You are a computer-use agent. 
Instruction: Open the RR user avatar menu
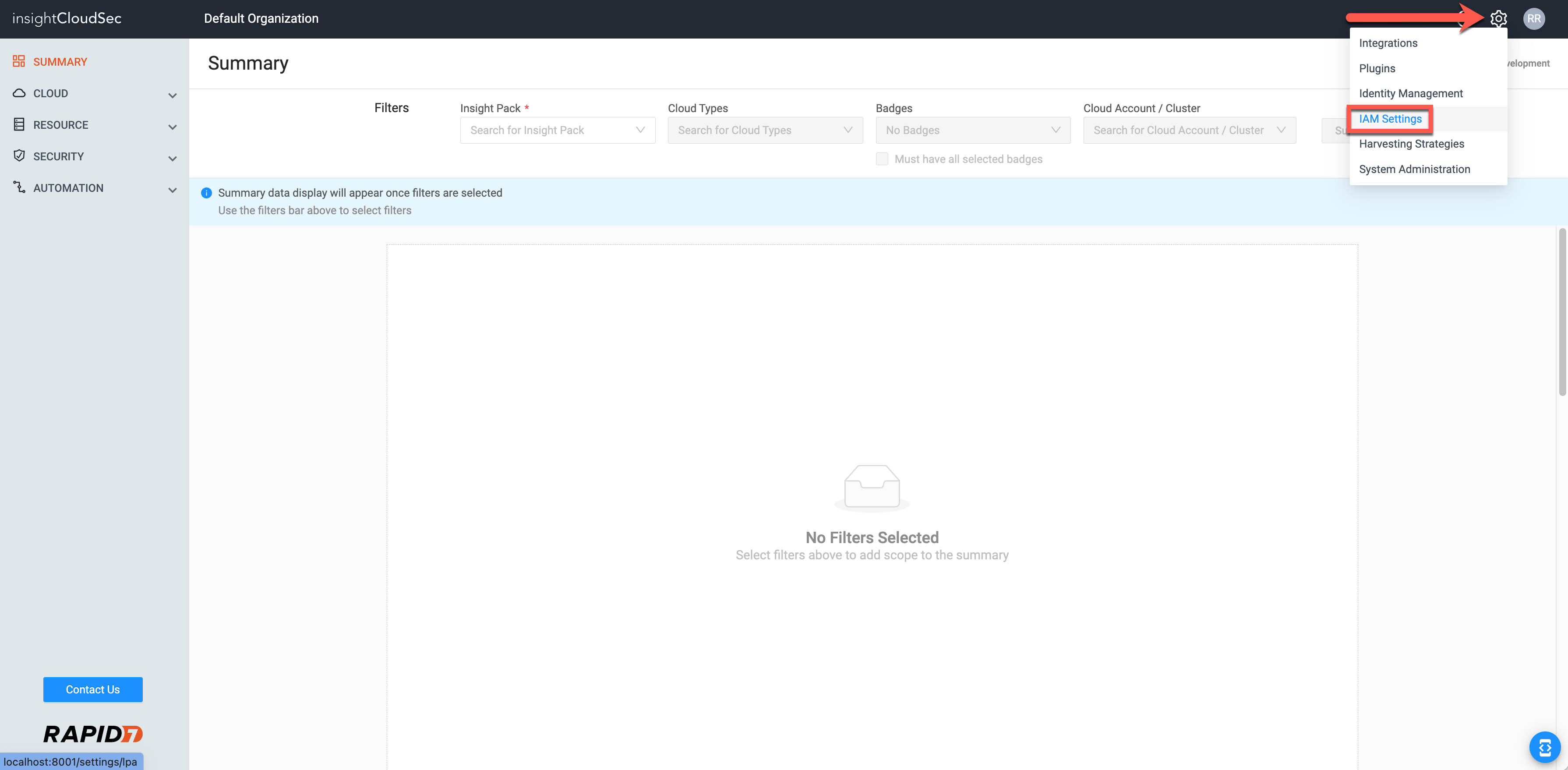1533,18
